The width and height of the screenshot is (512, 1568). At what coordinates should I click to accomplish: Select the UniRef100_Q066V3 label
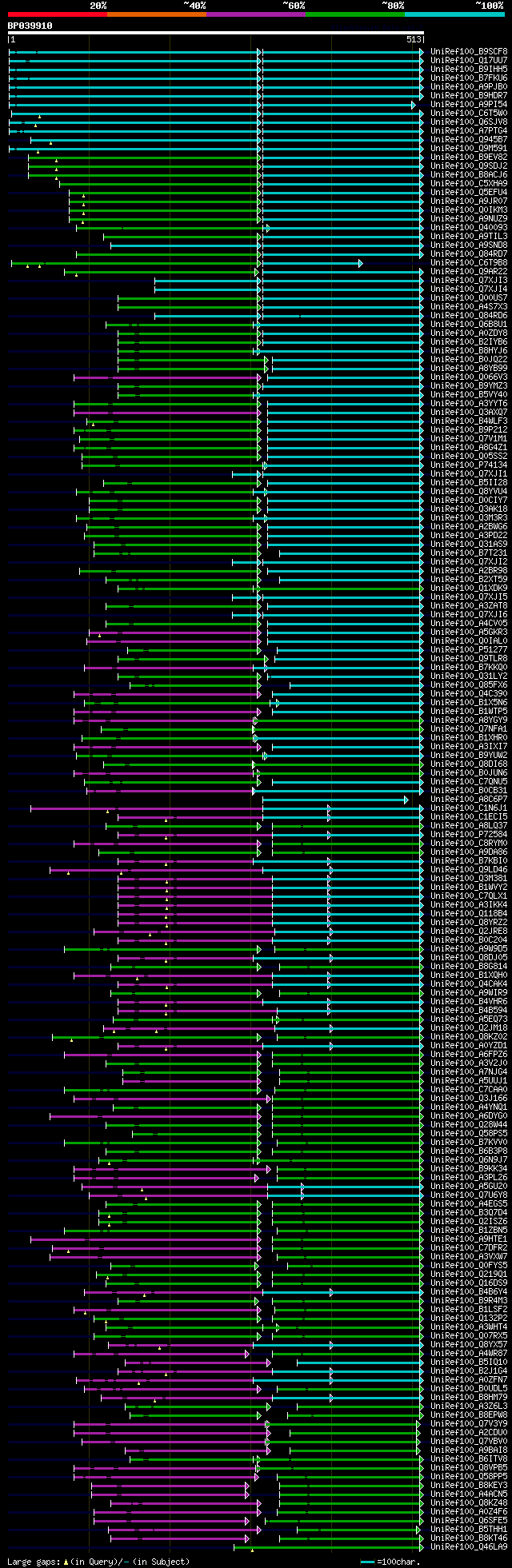pyautogui.click(x=469, y=377)
